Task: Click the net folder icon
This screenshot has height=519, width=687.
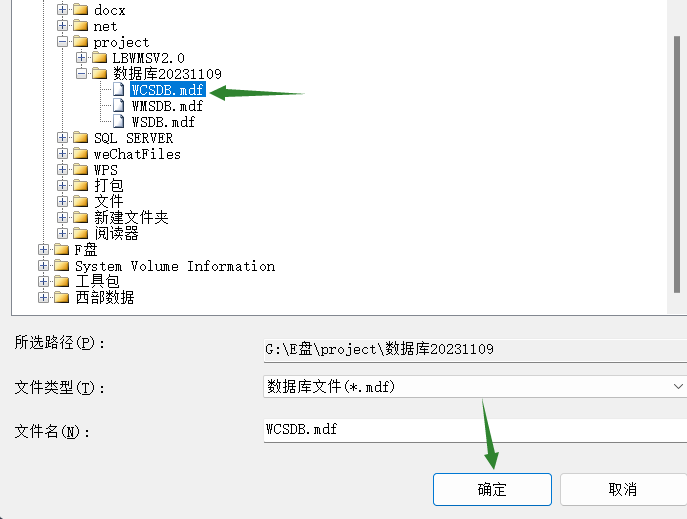Action: 81,26
